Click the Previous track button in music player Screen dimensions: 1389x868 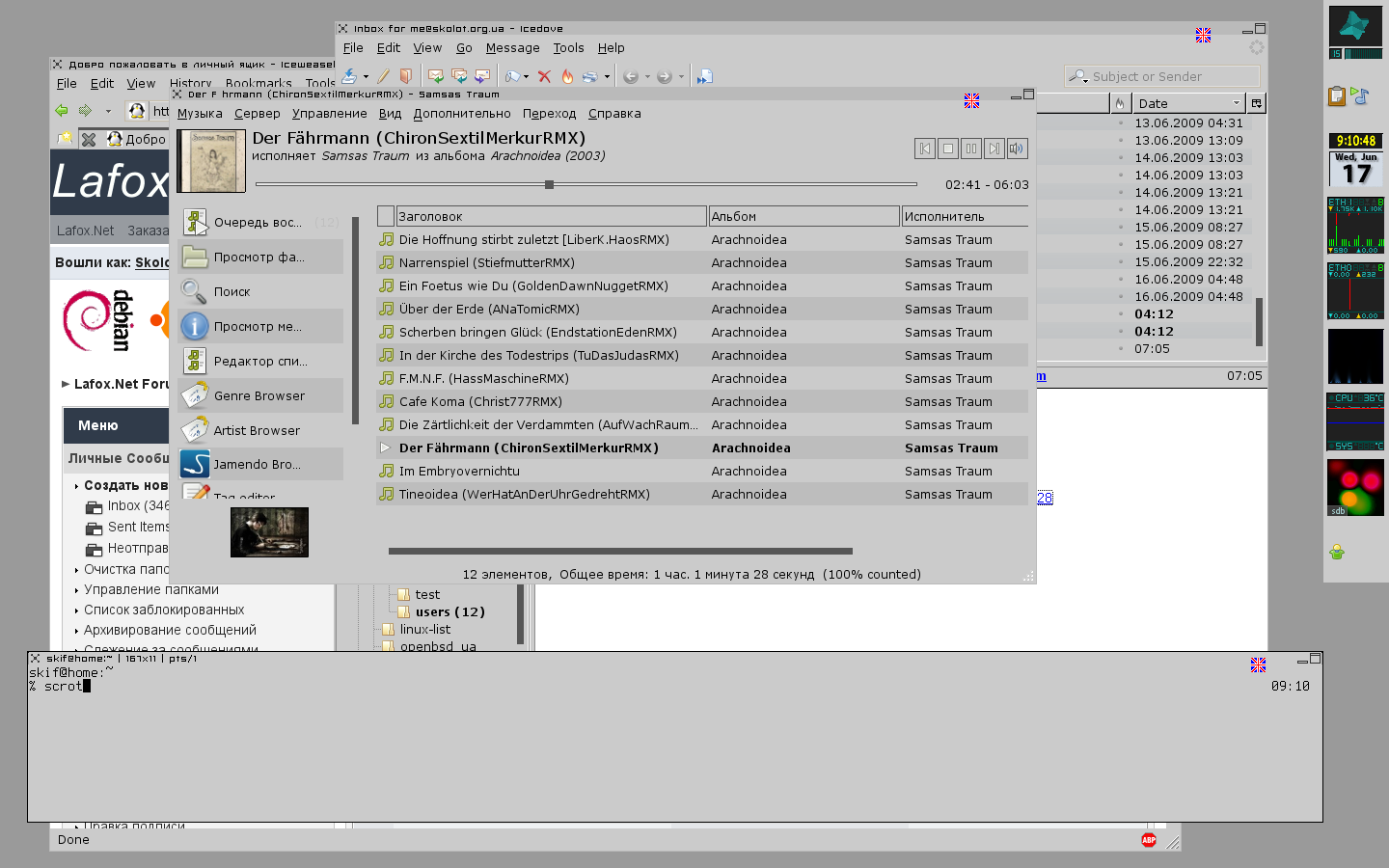pyautogui.click(x=925, y=149)
